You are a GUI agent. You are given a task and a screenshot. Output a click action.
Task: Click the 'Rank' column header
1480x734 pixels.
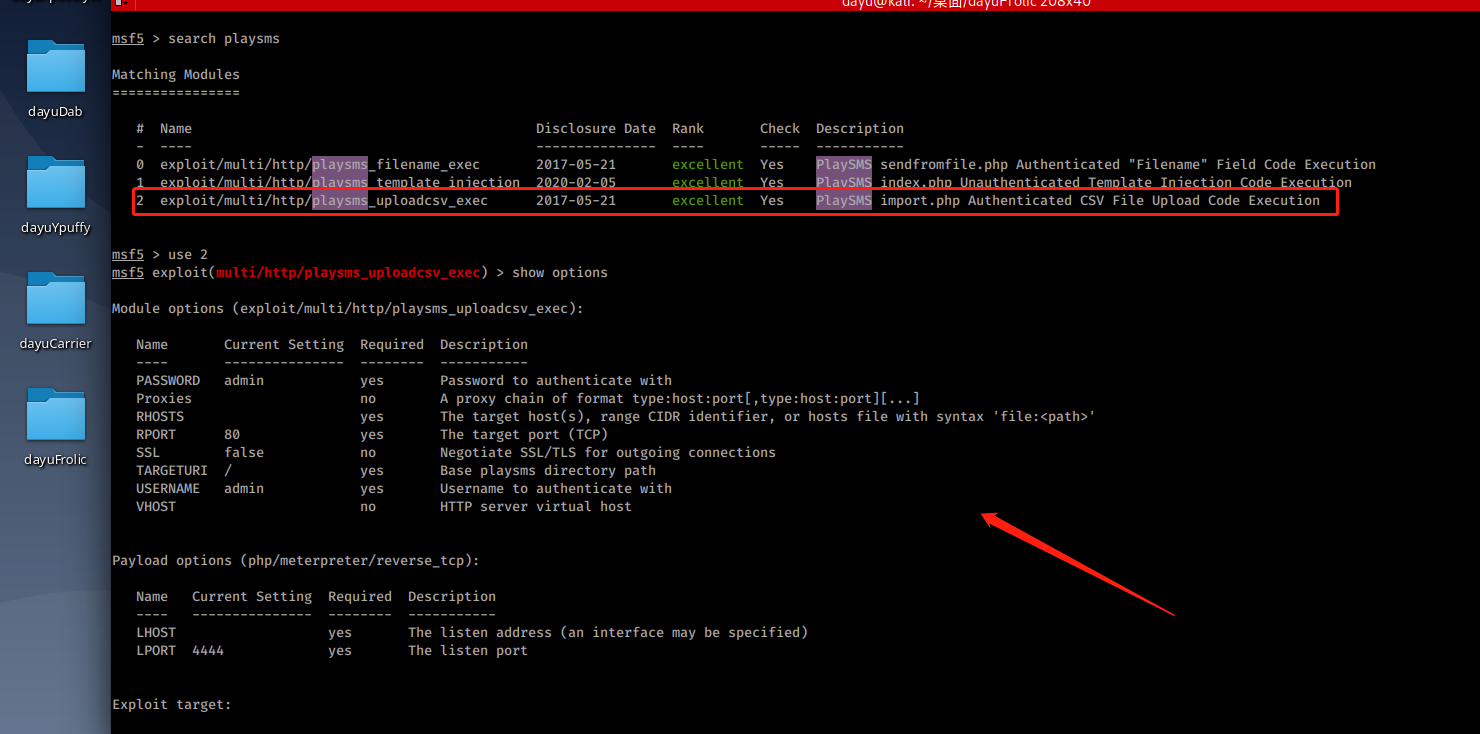pyautogui.click(x=688, y=129)
